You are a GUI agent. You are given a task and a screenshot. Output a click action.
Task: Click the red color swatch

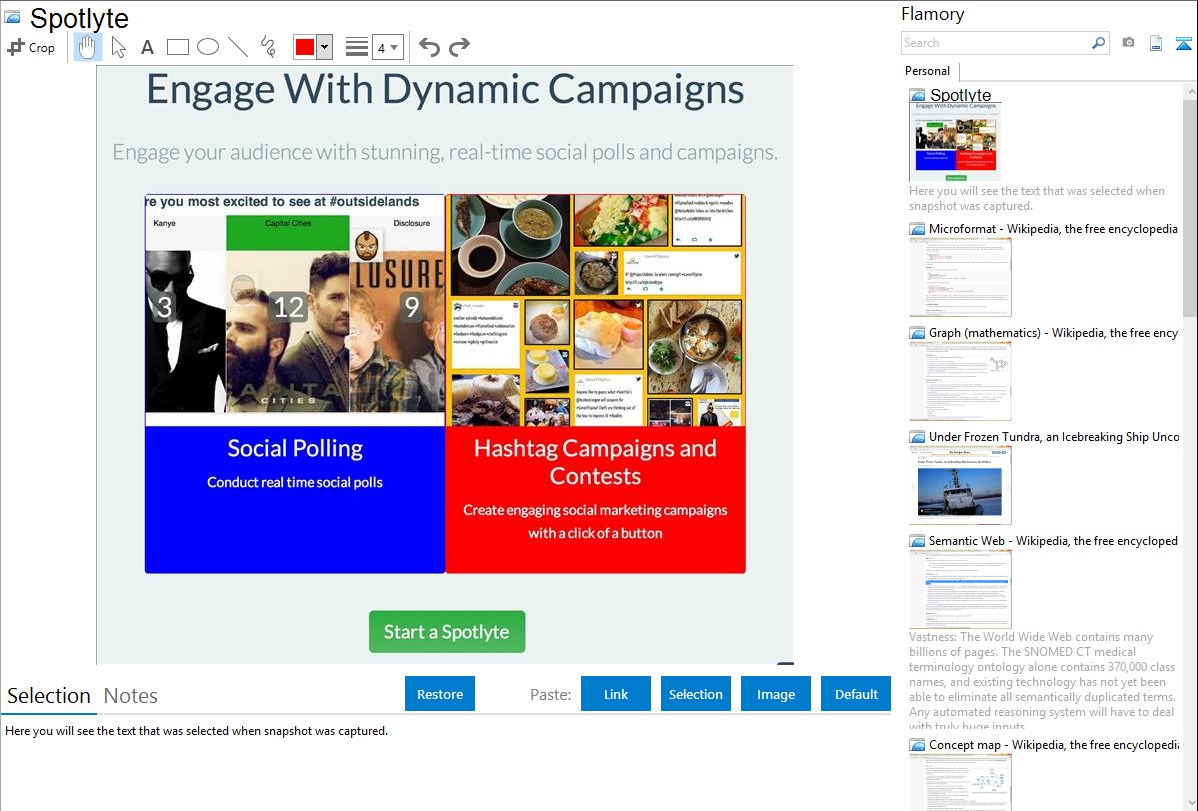tap(305, 47)
